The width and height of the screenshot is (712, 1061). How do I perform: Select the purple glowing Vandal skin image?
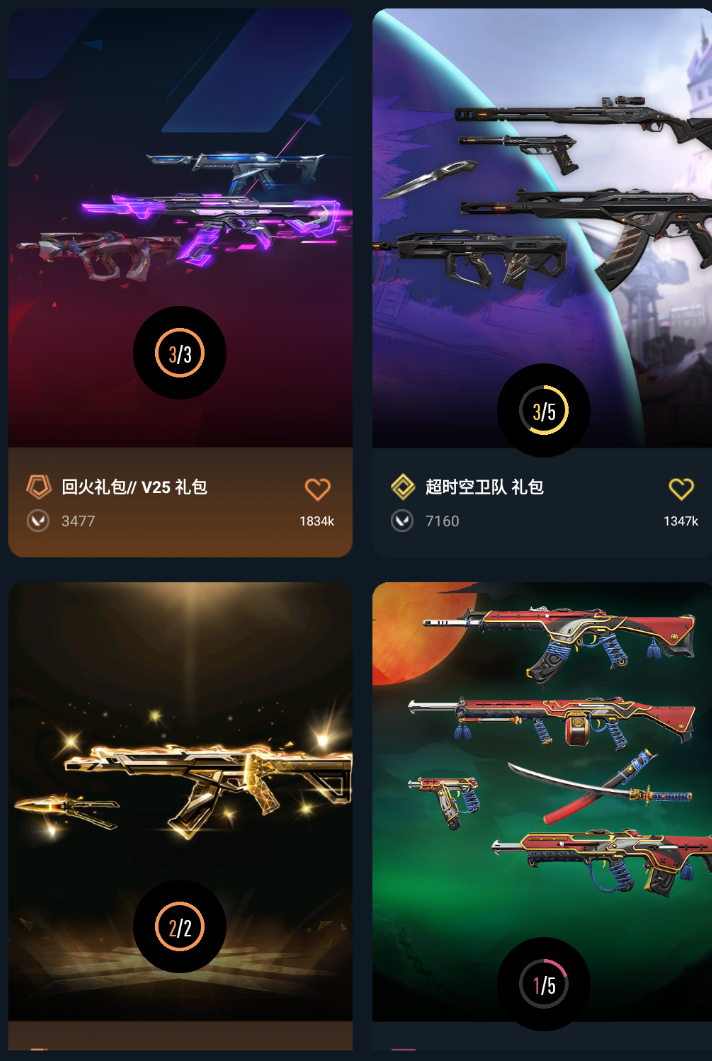tap(217, 223)
